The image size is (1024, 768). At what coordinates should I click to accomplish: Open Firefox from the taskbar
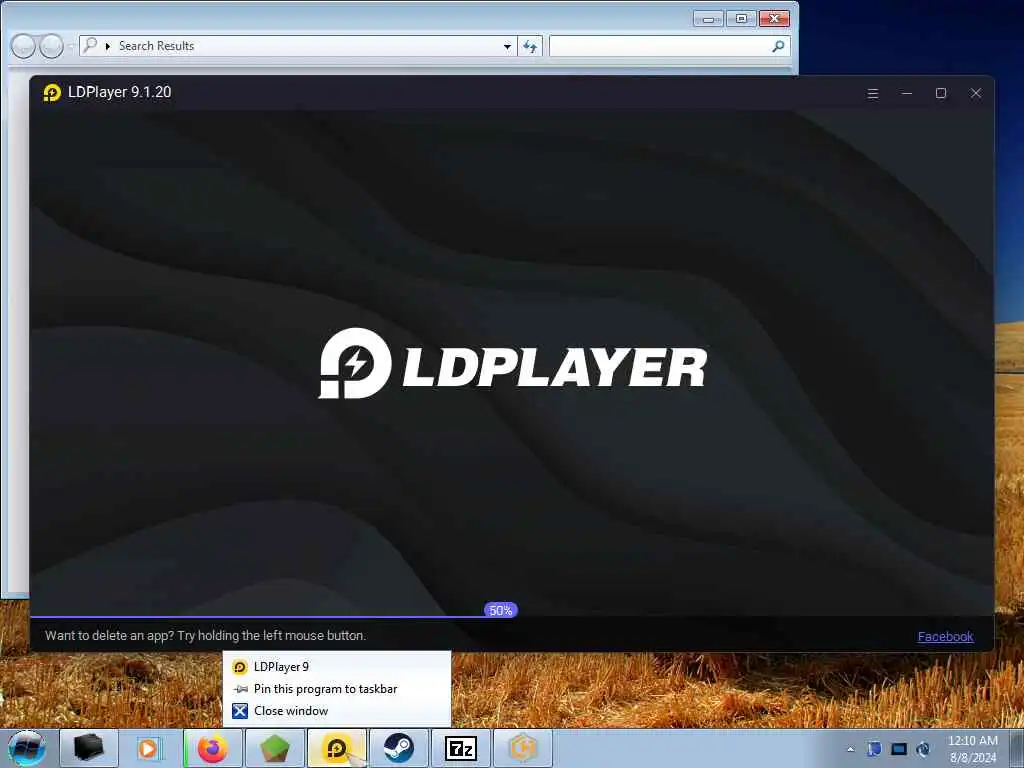(212, 748)
